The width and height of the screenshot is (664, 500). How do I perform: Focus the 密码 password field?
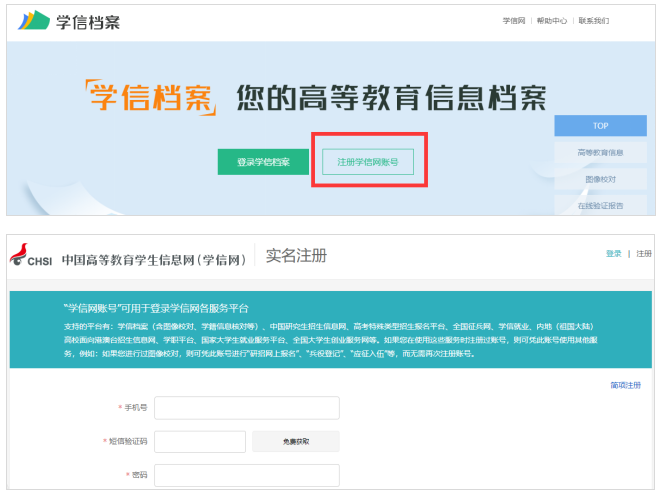point(246,475)
